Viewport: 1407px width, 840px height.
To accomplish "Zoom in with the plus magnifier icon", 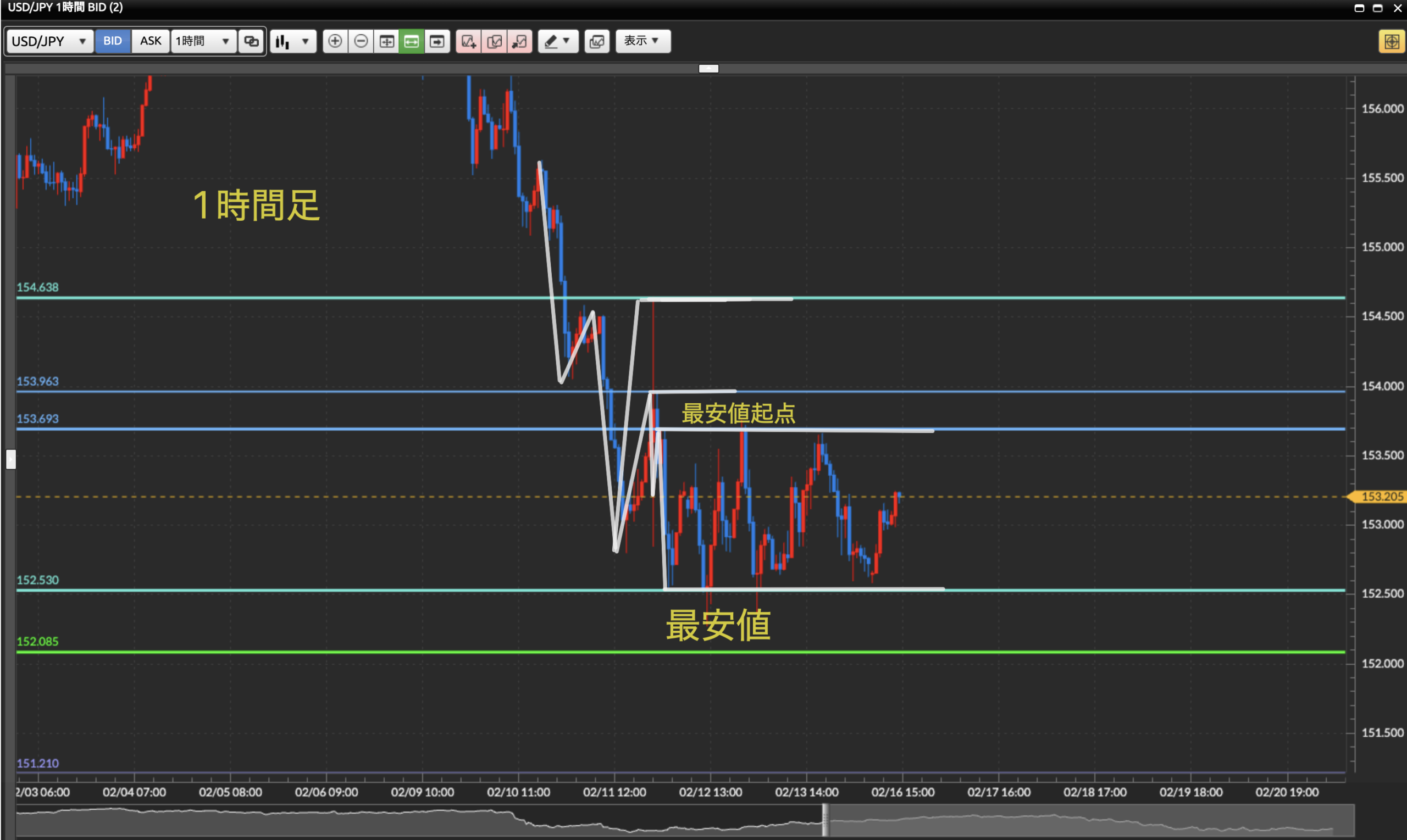I will tap(335, 41).
